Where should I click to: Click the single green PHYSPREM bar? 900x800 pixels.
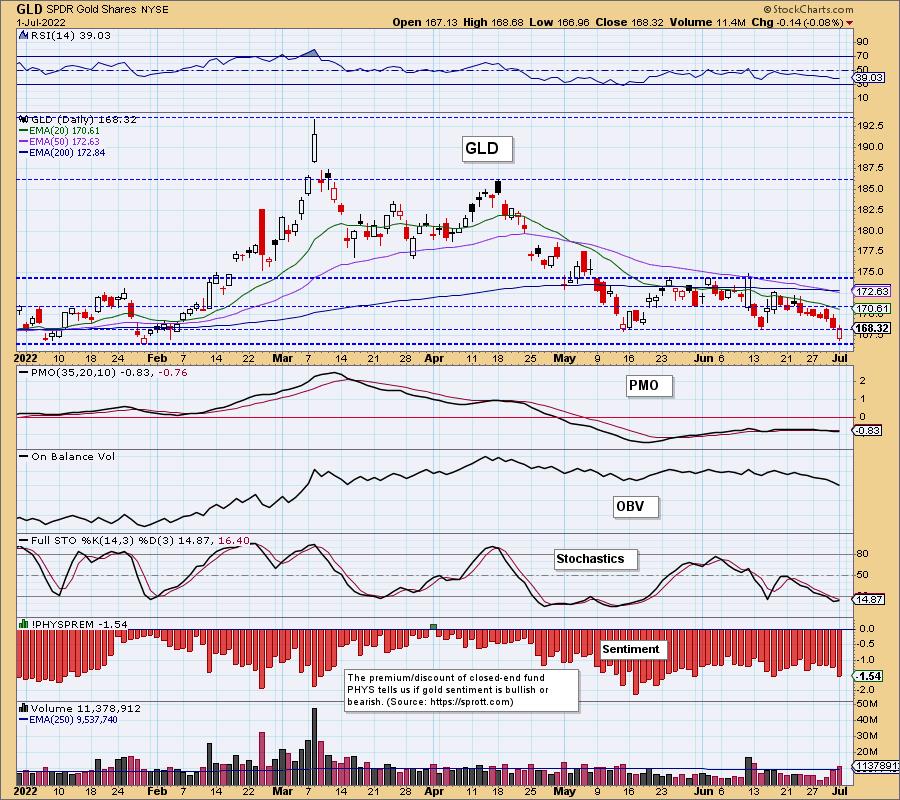(x=433, y=627)
